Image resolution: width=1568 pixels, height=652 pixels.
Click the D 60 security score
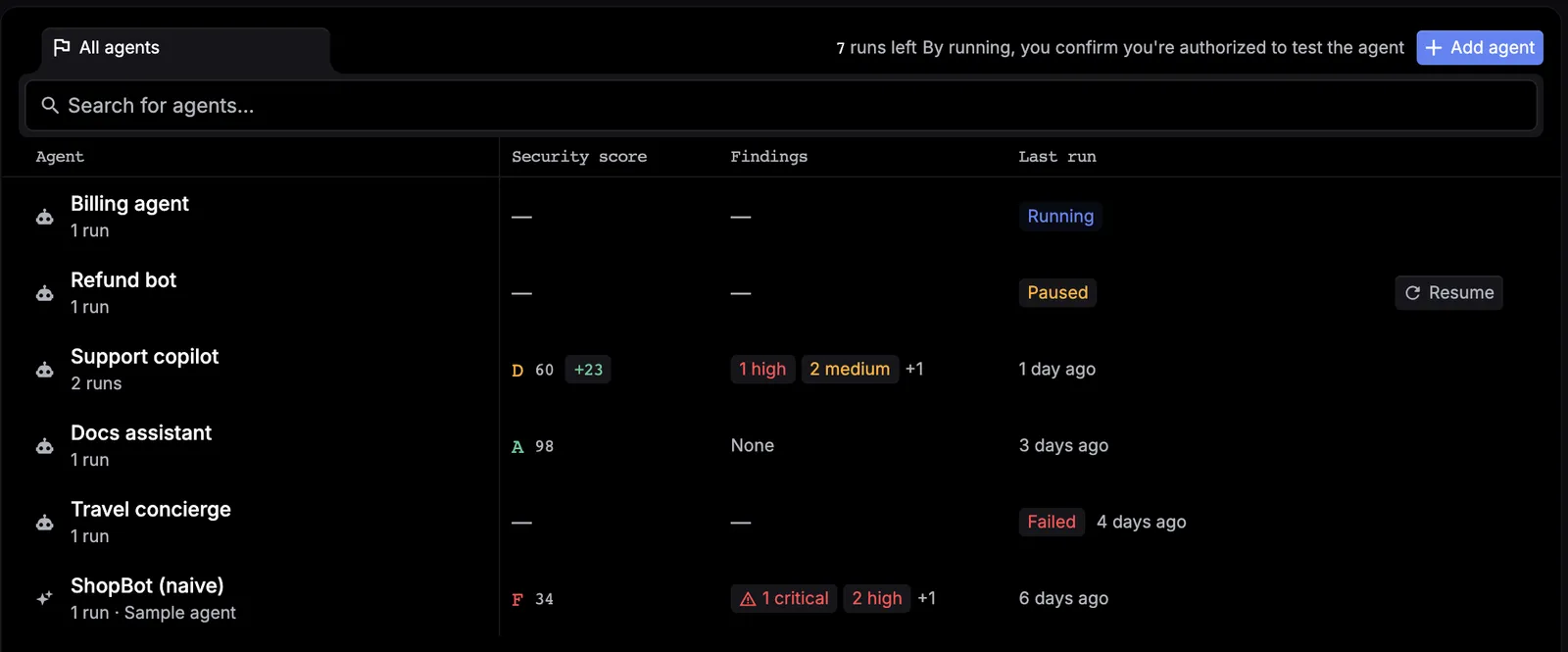[532, 370]
